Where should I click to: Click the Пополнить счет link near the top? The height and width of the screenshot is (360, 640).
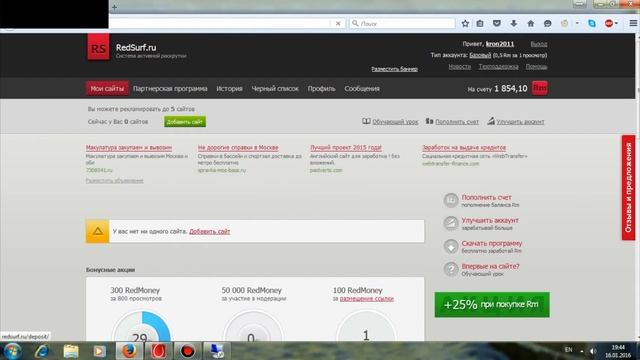(x=457, y=122)
